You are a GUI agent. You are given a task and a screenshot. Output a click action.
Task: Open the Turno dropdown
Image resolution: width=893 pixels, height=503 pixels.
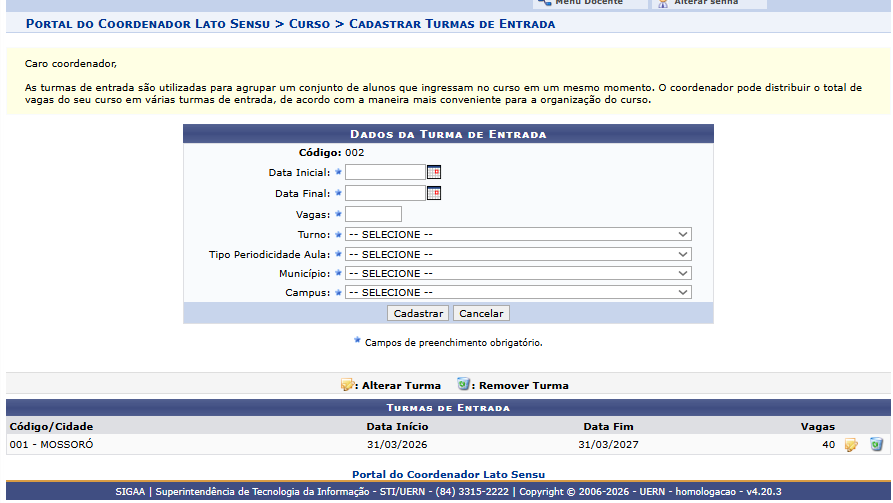coord(518,234)
